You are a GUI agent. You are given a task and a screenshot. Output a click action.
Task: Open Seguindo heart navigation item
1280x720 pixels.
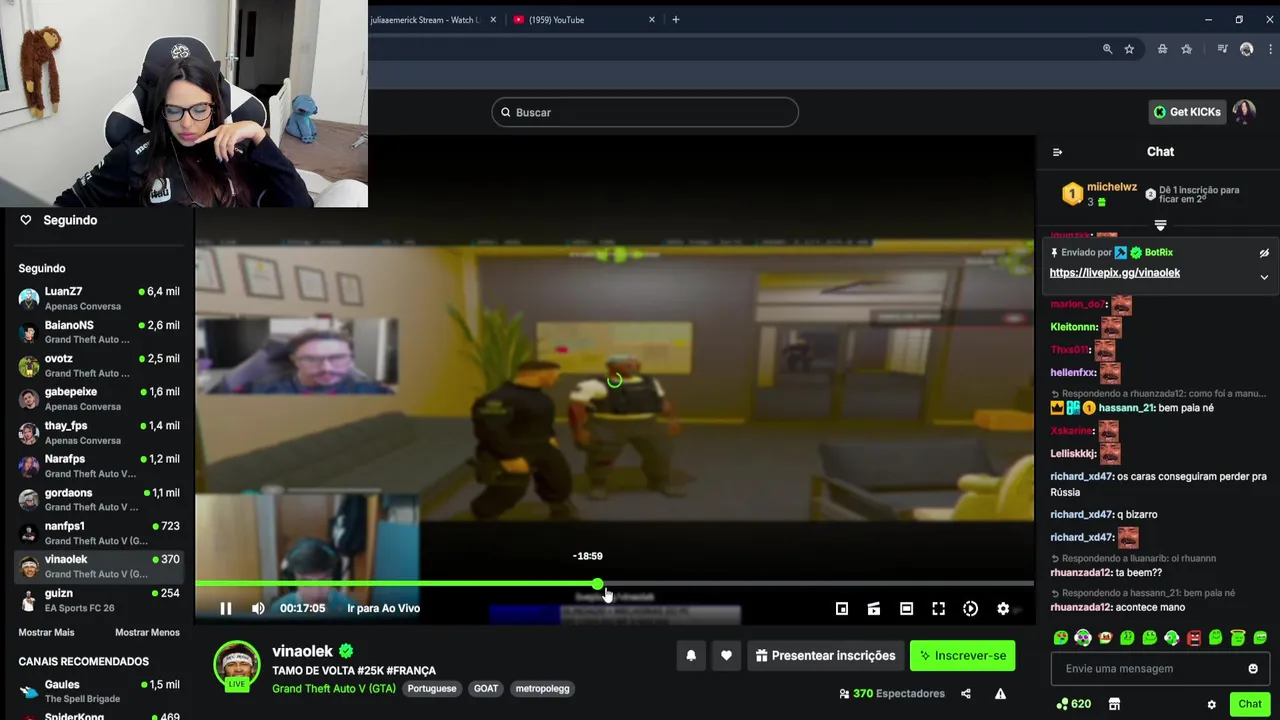[x=60, y=220]
